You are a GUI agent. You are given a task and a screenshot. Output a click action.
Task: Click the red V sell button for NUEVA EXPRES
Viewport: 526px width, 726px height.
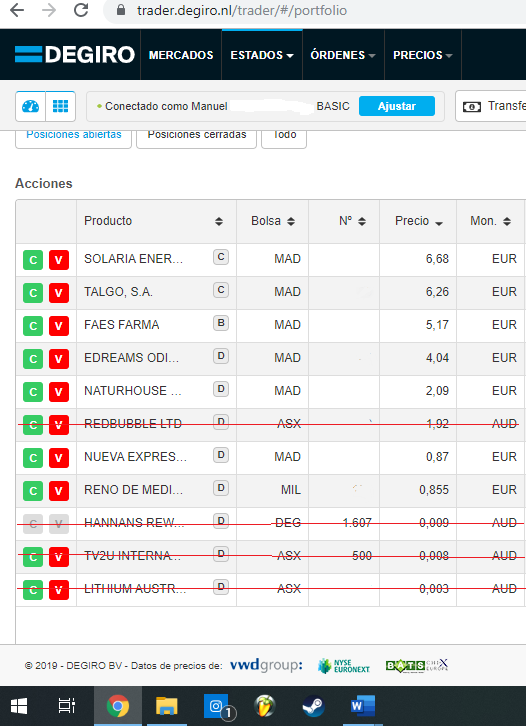click(59, 457)
